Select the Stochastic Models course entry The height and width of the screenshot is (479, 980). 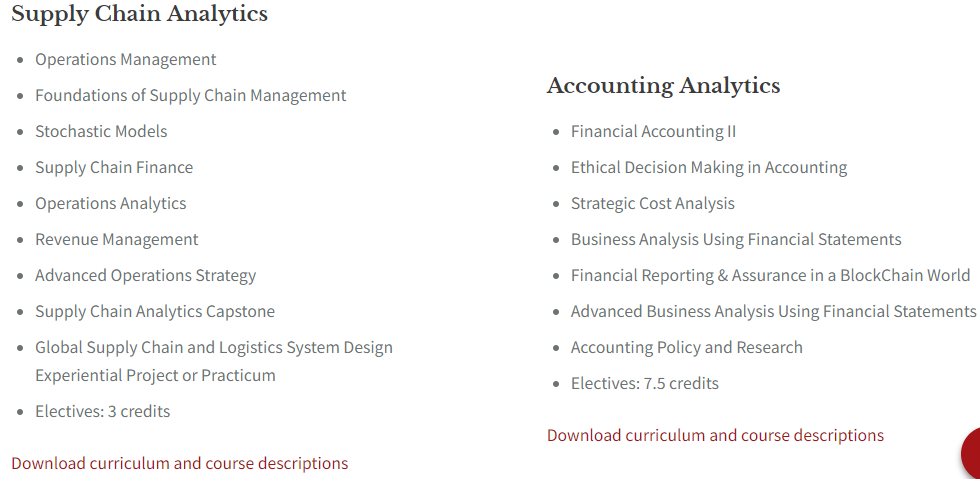[101, 131]
